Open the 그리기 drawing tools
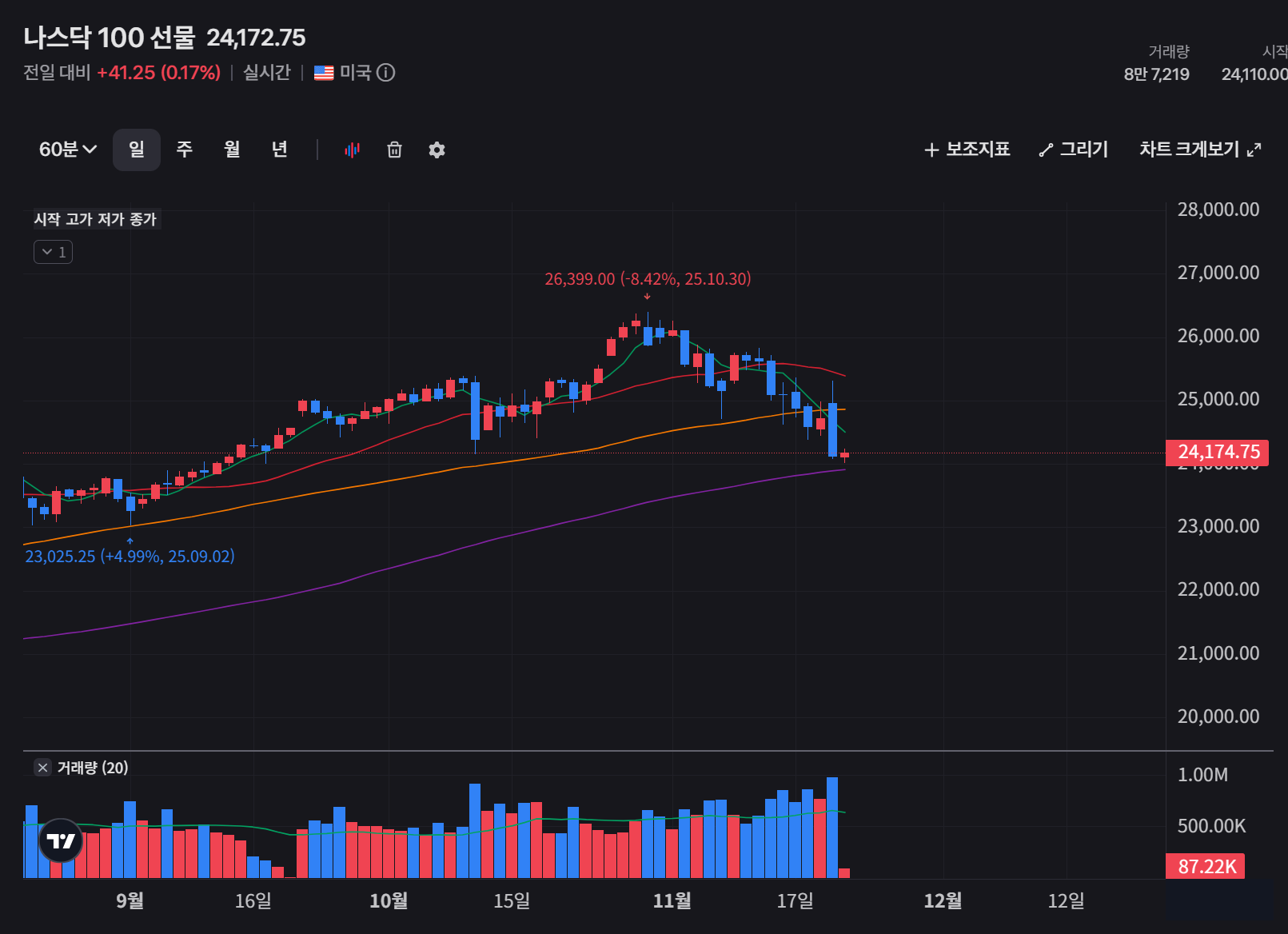The image size is (1288, 934). click(1073, 150)
